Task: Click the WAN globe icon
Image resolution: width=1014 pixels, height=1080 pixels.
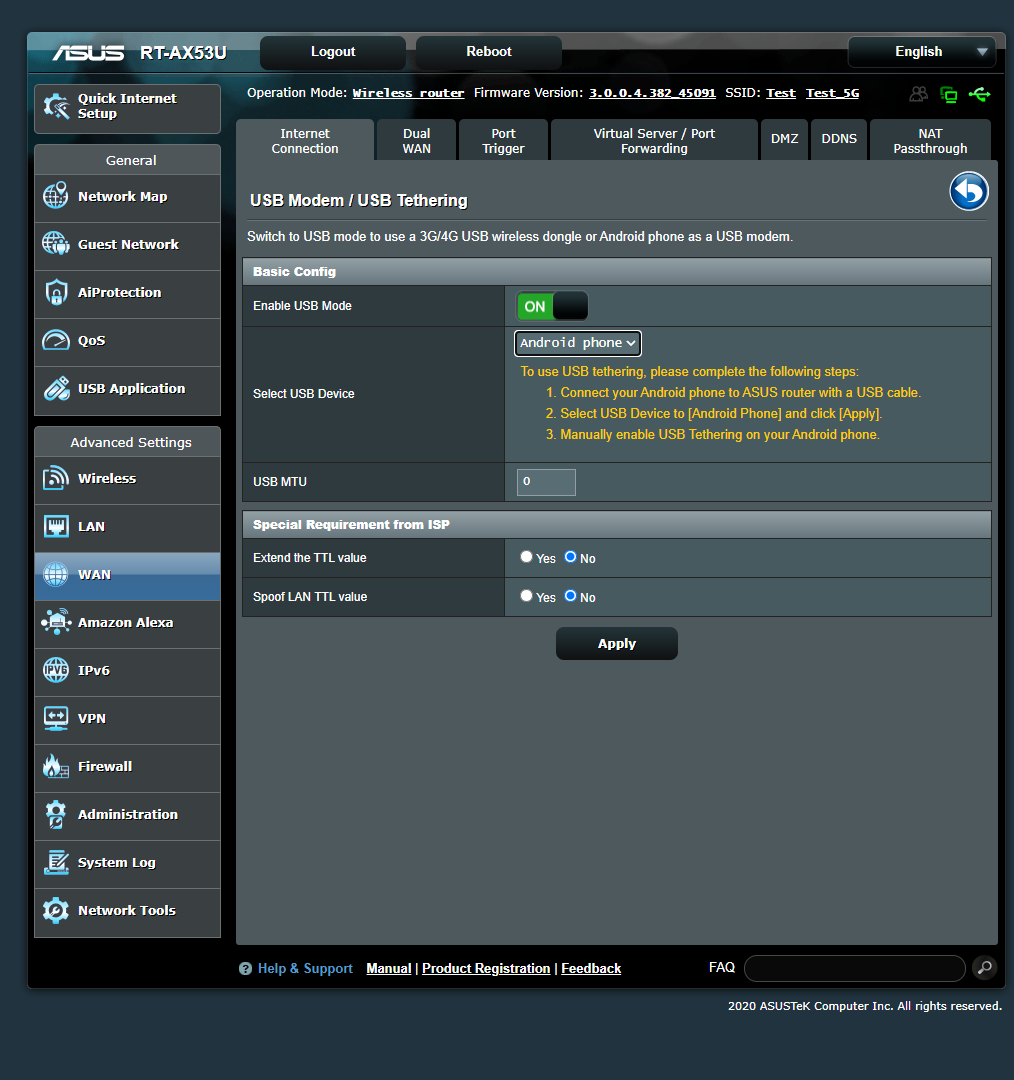Action: point(56,574)
